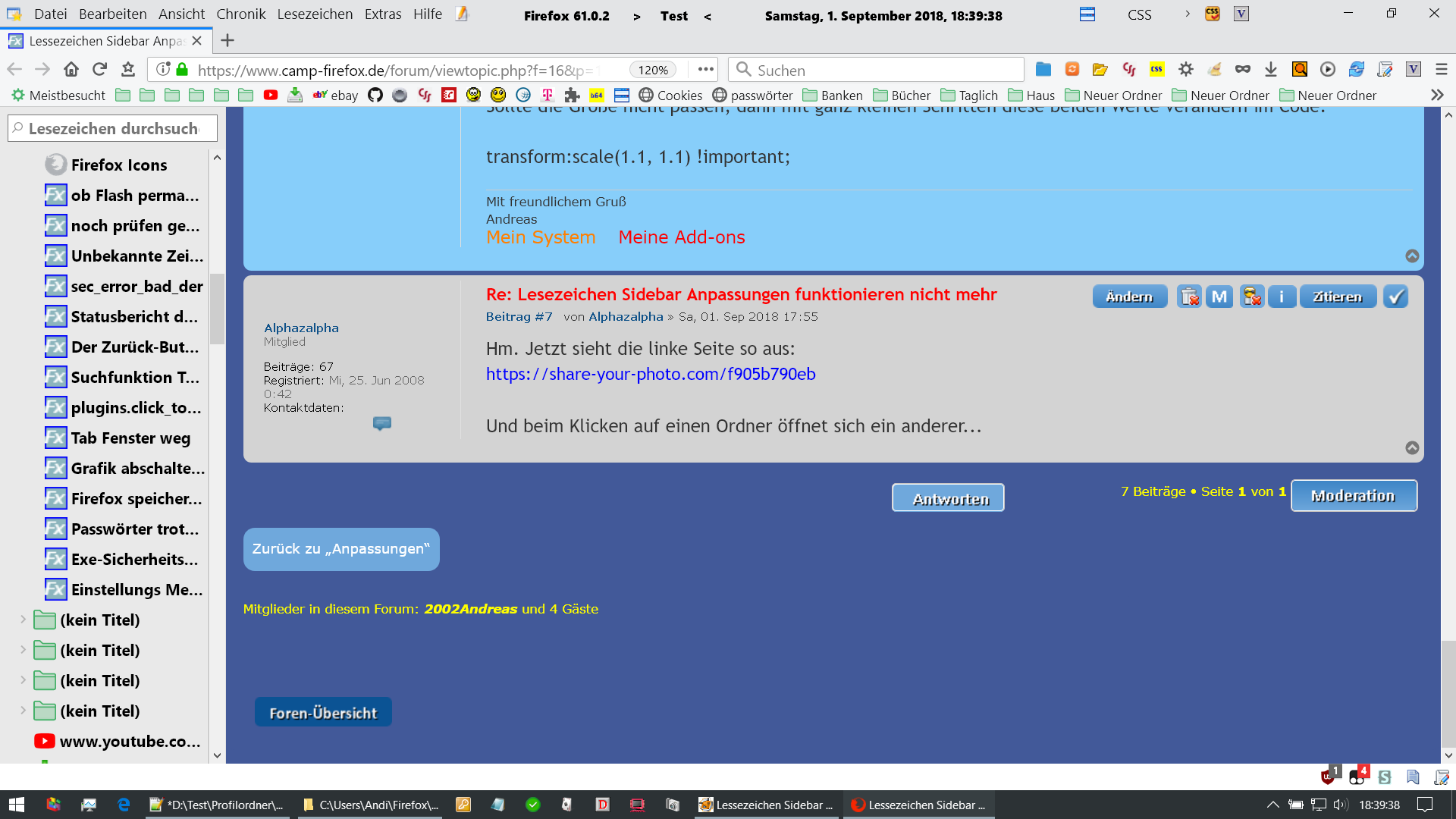Click the yellow CSS toolbar icon

pyautogui.click(x=1156, y=70)
